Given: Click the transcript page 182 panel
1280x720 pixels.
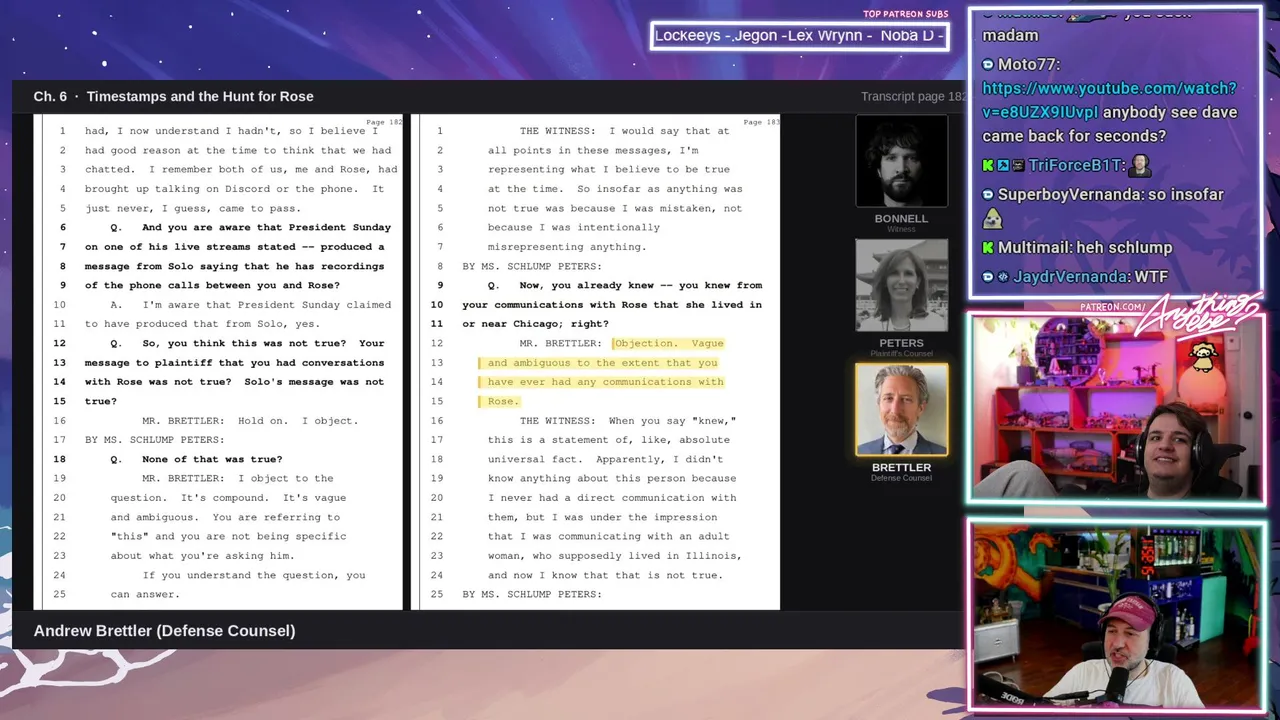Looking at the screenshot, I should coord(218,362).
